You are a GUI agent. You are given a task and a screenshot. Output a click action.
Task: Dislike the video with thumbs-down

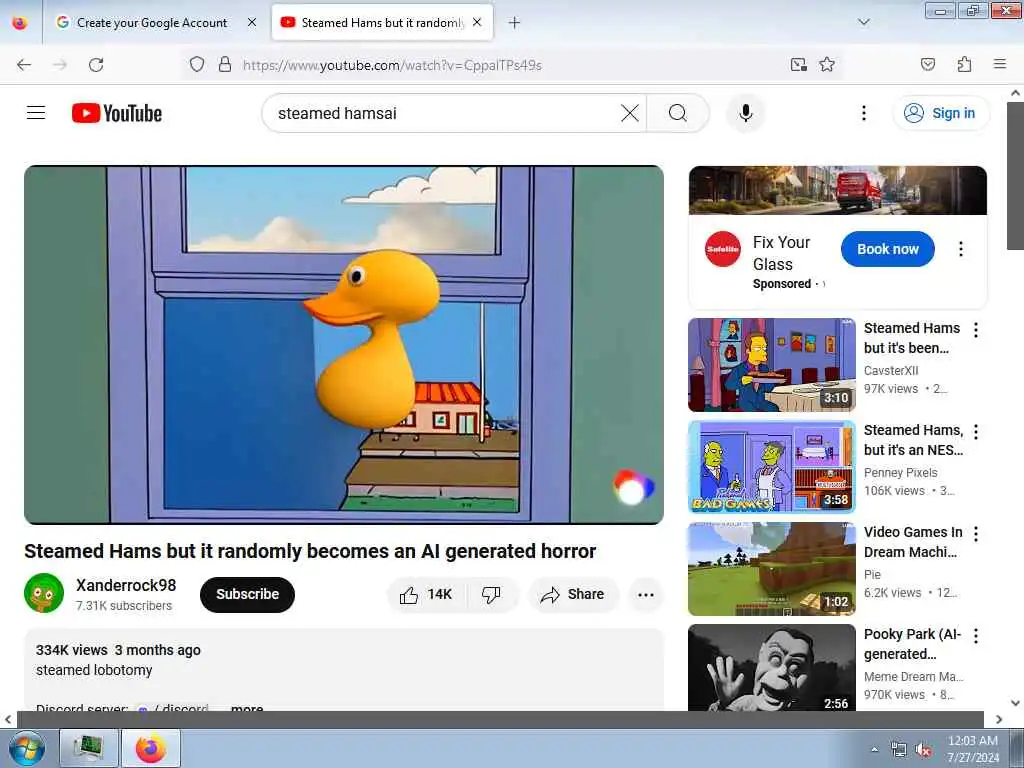pos(492,594)
